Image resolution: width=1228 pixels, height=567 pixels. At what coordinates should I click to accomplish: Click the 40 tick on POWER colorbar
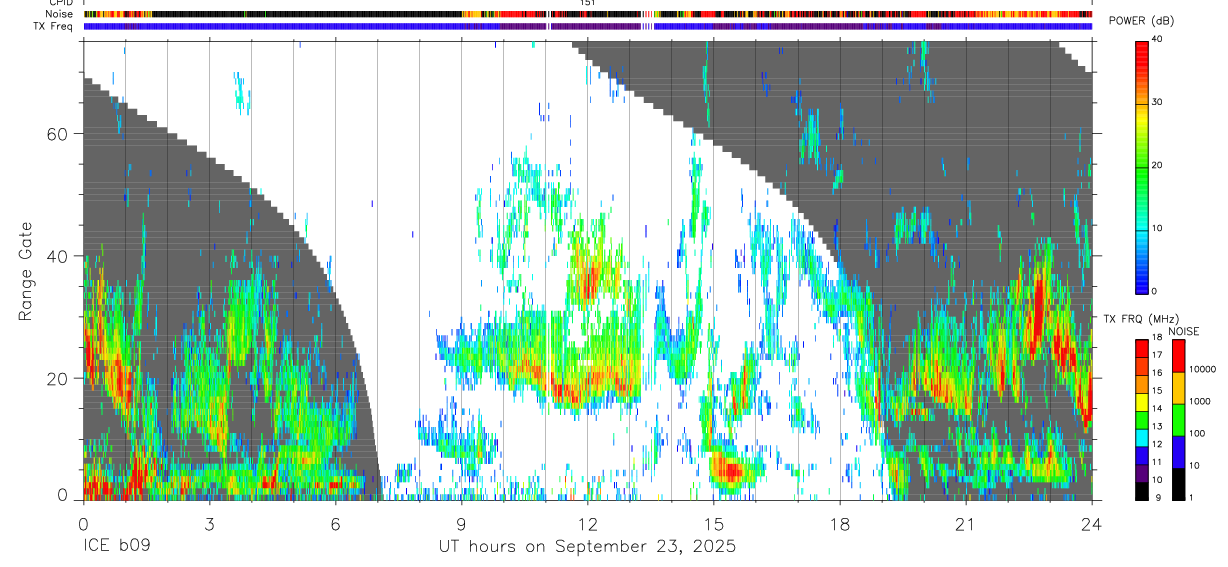tap(1158, 39)
